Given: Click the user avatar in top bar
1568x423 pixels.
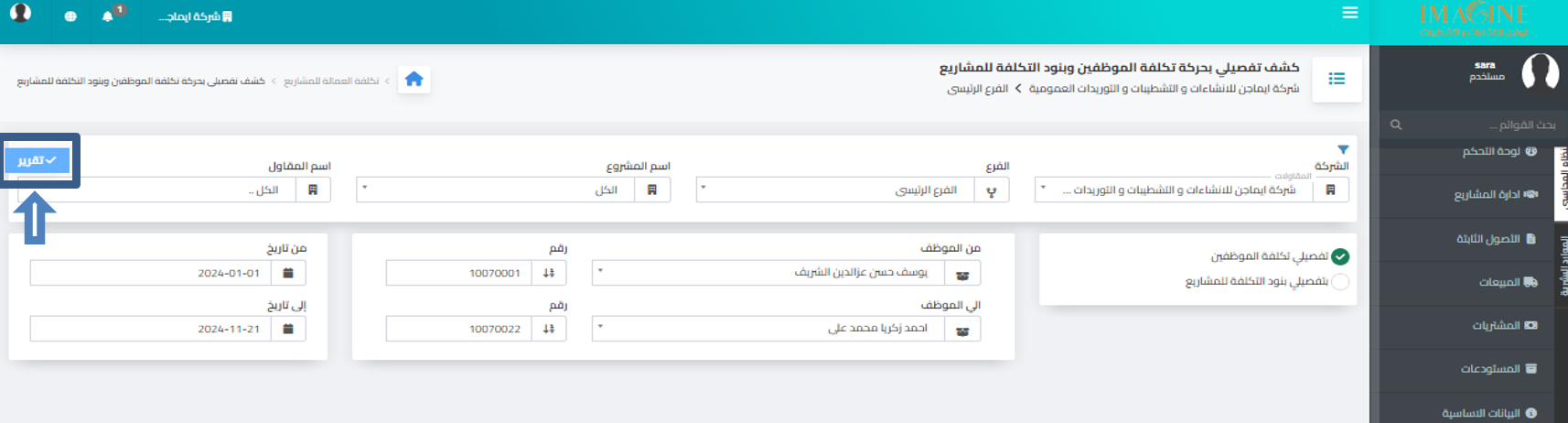Looking at the screenshot, I should 20,12.
